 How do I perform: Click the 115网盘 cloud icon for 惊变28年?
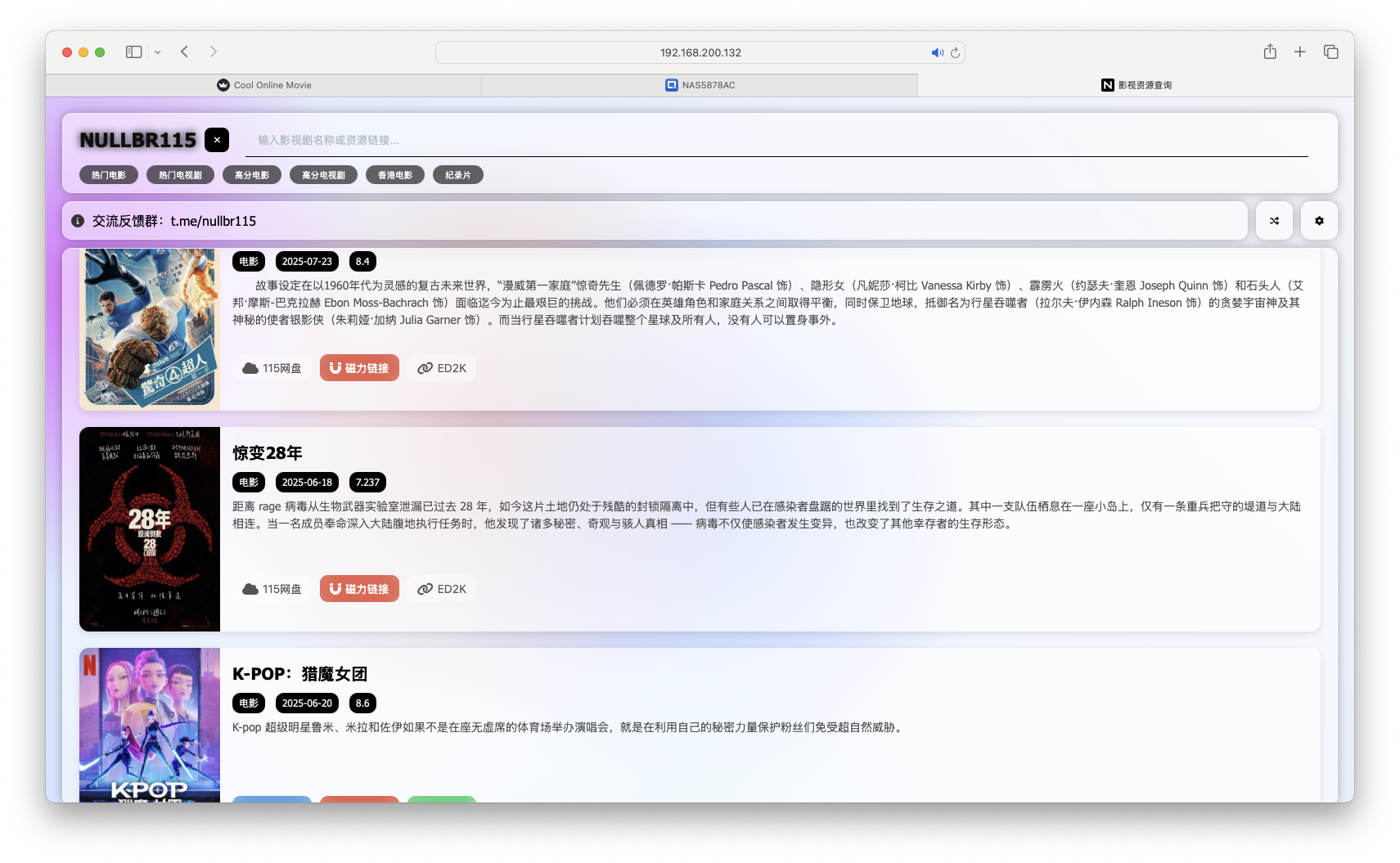pos(250,588)
